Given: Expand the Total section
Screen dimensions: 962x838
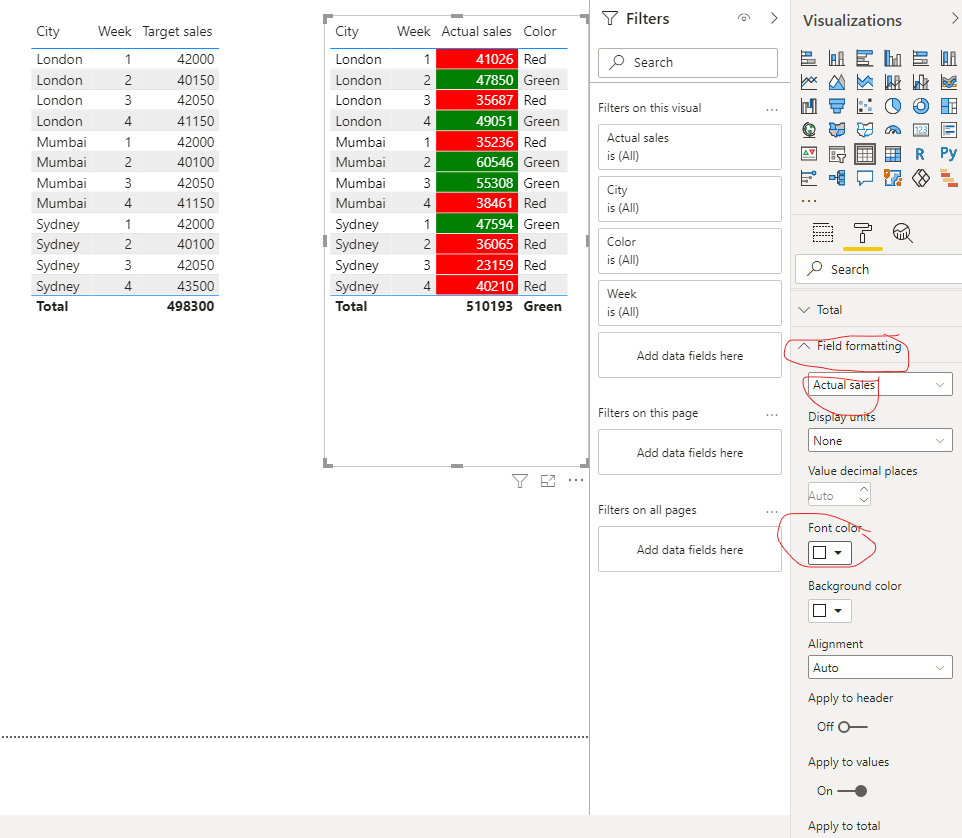Looking at the screenshot, I should [804, 310].
